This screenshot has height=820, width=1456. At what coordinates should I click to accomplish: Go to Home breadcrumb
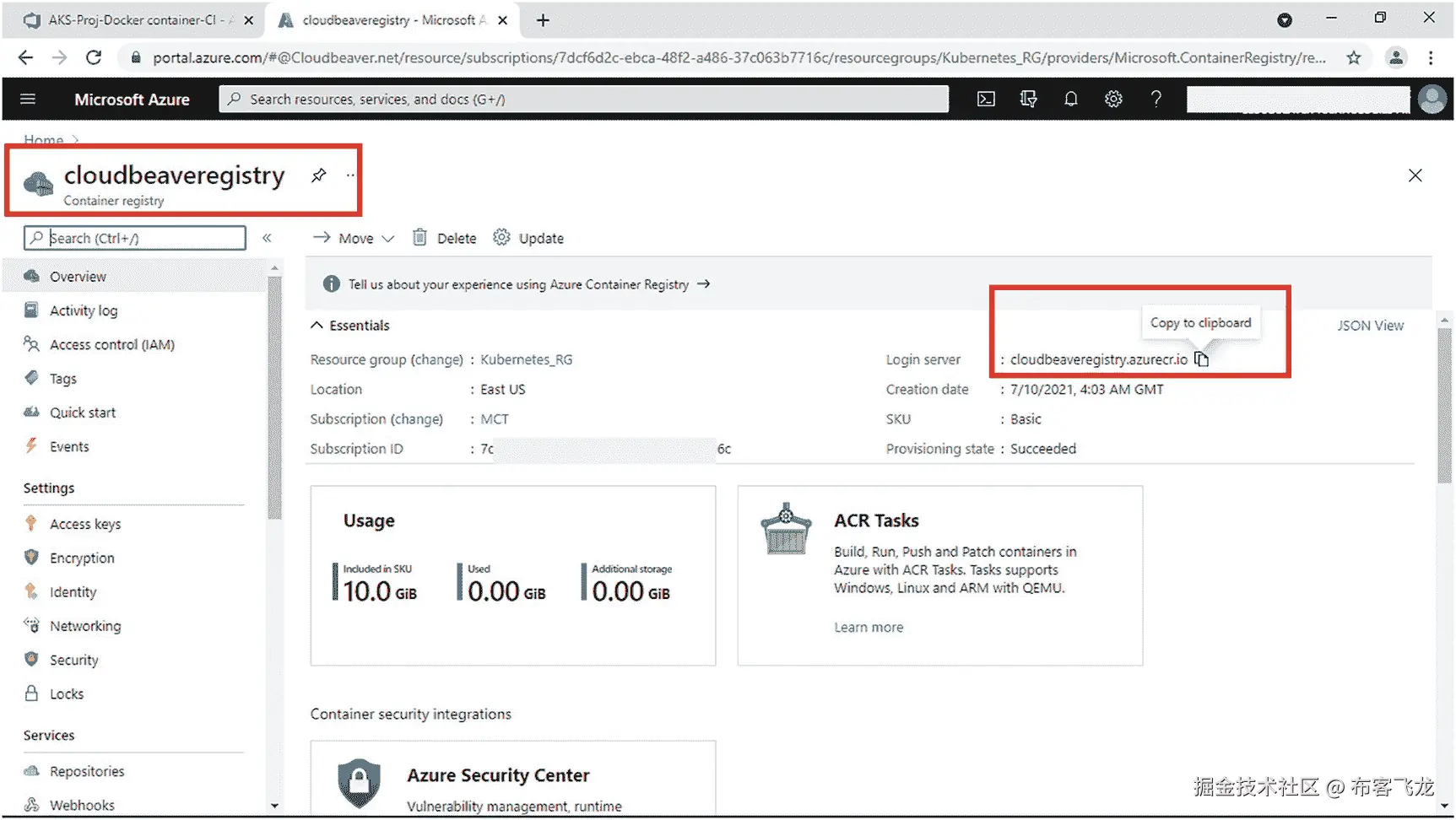point(43,139)
